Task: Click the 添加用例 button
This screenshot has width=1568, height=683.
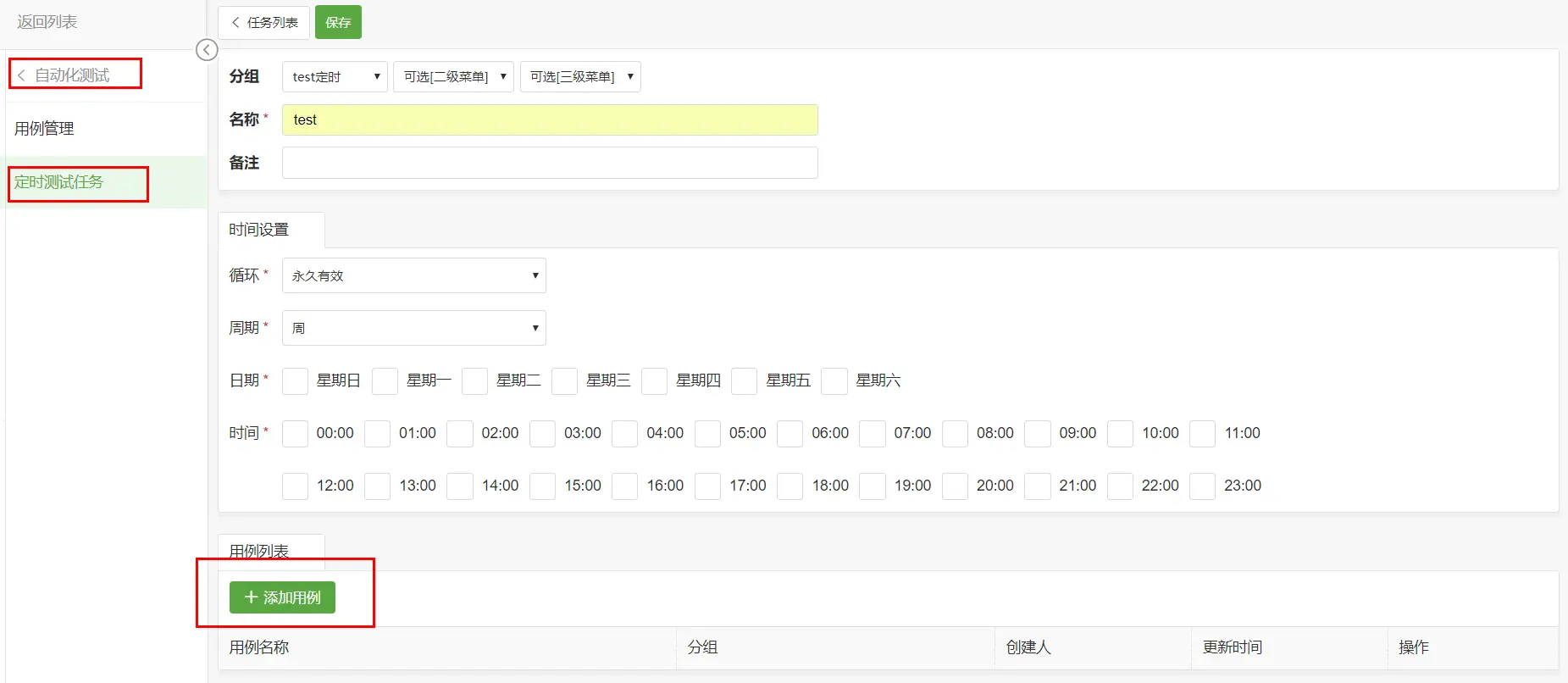Action: [x=282, y=597]
